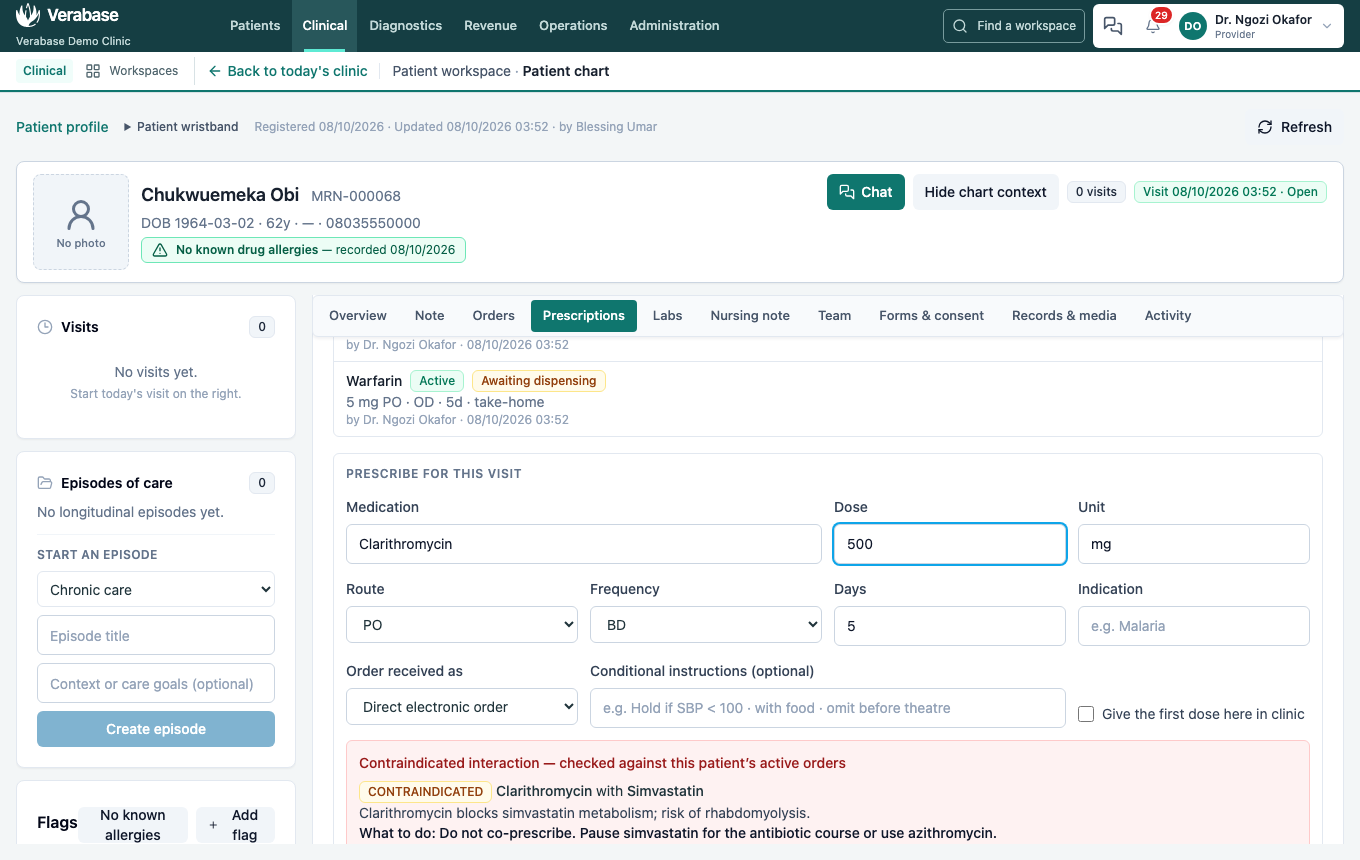The image size is (1360, 860).
Task: Click the allergy warning triangle icon
Action: pyautogui.click(x=160, y=250)
